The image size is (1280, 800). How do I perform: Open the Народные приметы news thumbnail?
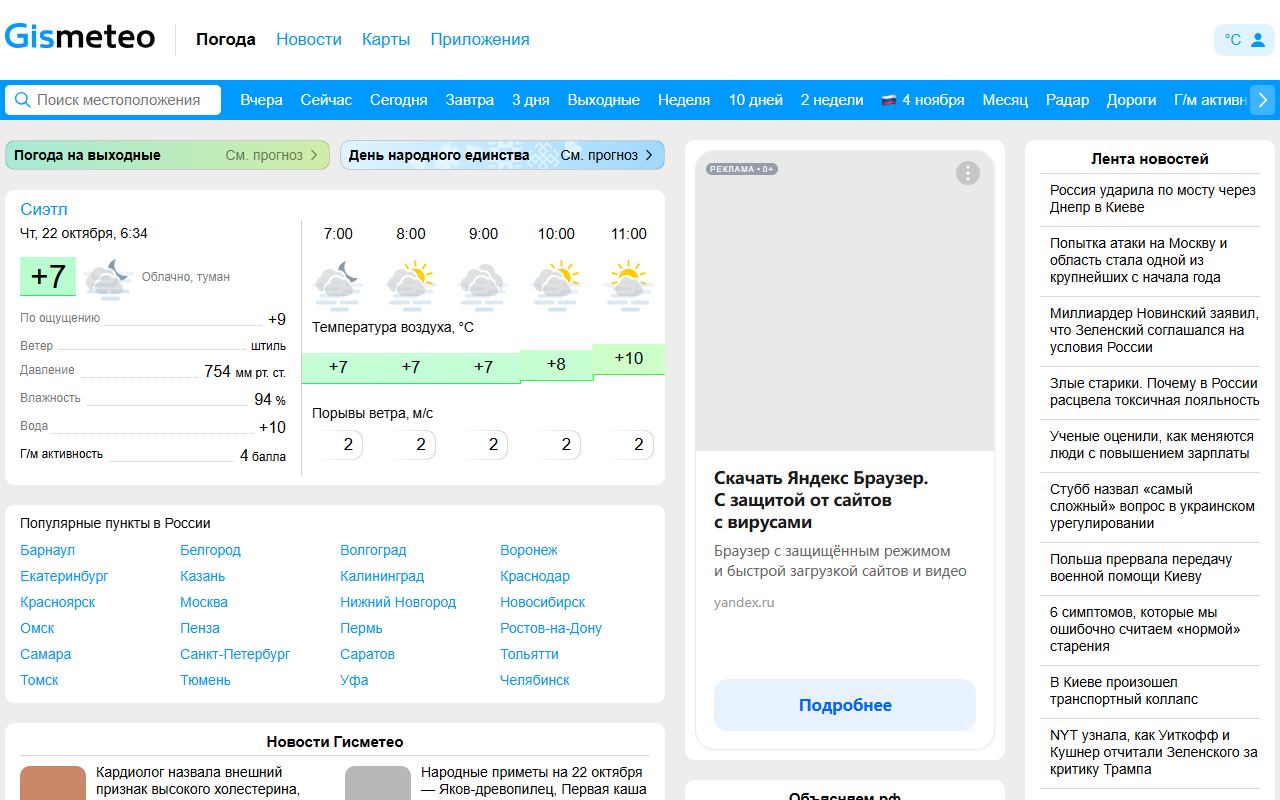(378, 783)
